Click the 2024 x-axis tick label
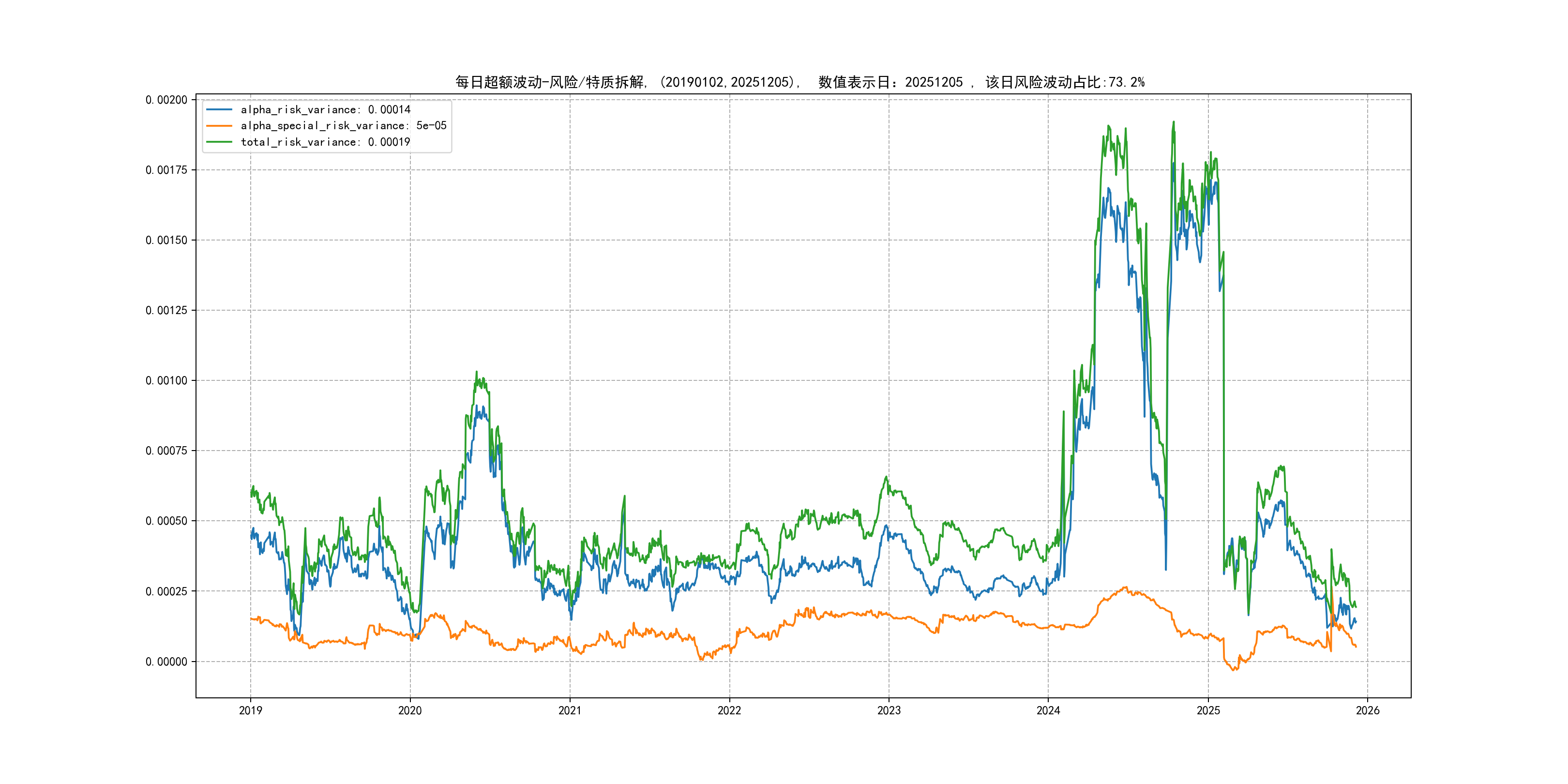This screenshot has width=1568, height=784. [1048, 710]
